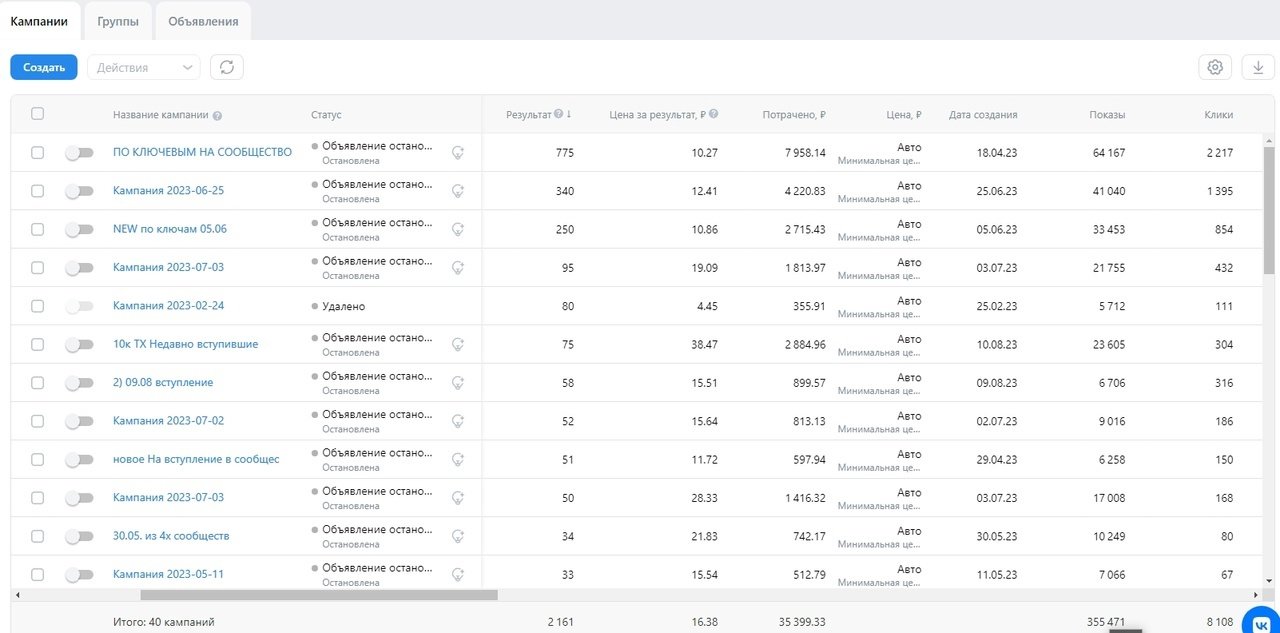
Task: Enable the 10к ТХ Недавно вступившие campaign switch
Action: tap(79, 344)
